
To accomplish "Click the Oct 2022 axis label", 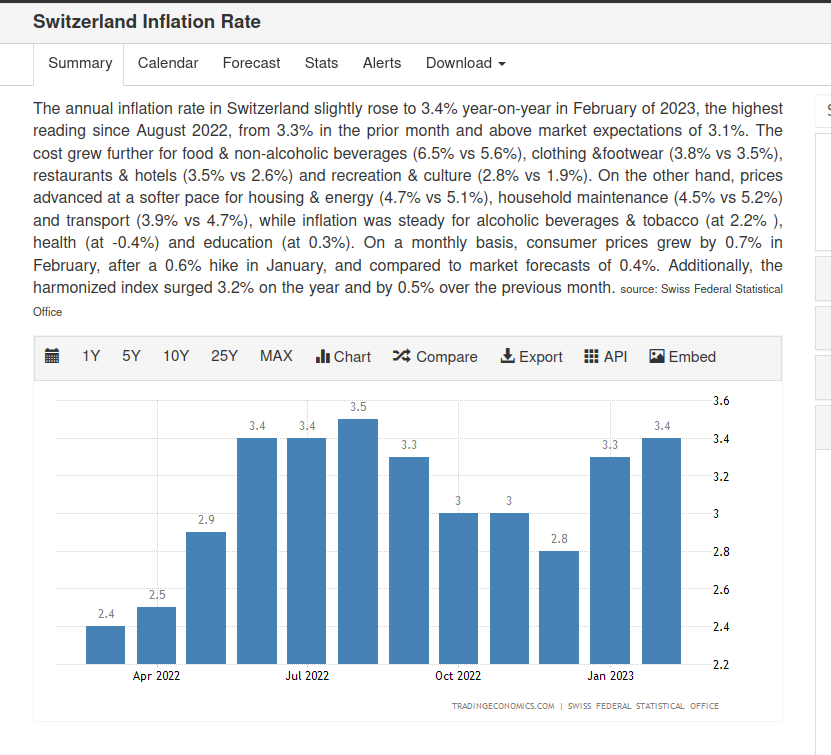I will pyautogui.click(x=458, y=676).
